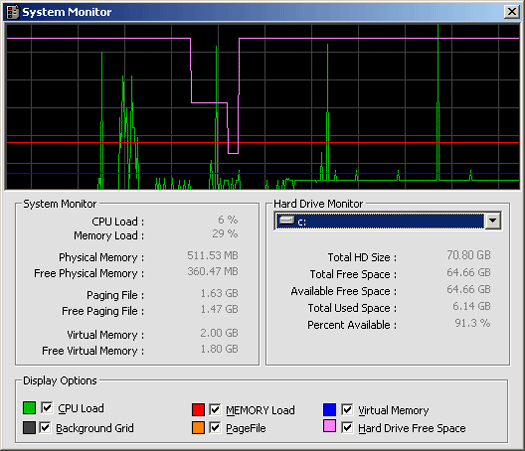The image size is (525, 451).
Task: Uncheck the CPU Load checkbox
Action: point(47,407)
